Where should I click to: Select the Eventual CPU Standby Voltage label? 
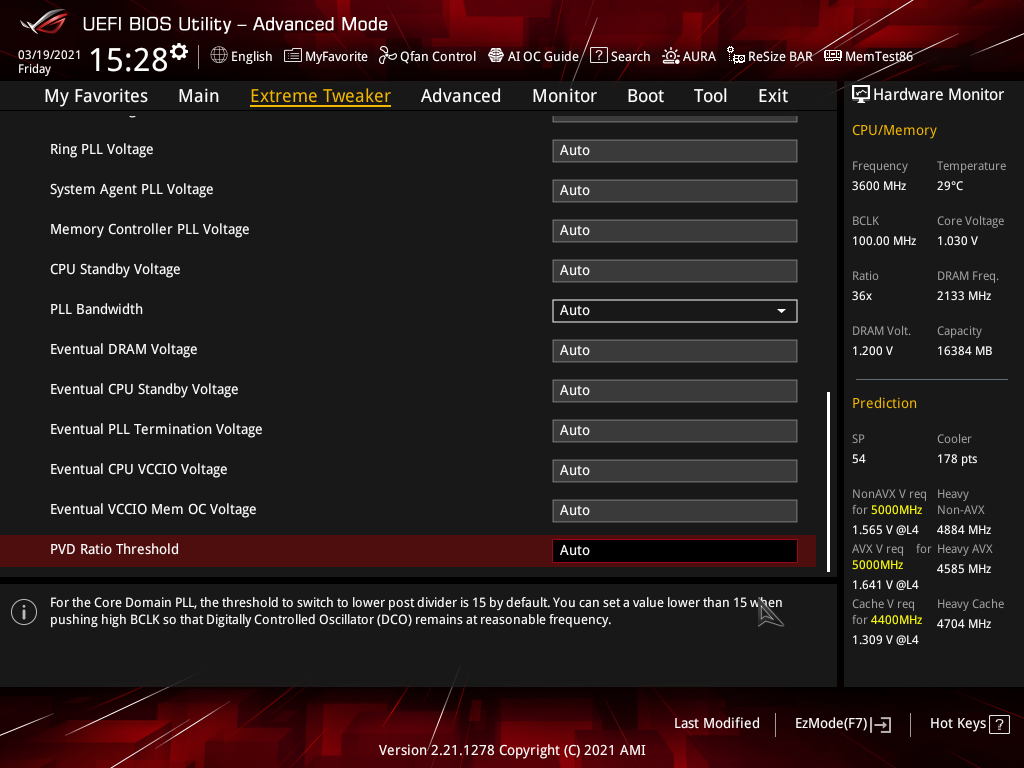pos(144,389)
